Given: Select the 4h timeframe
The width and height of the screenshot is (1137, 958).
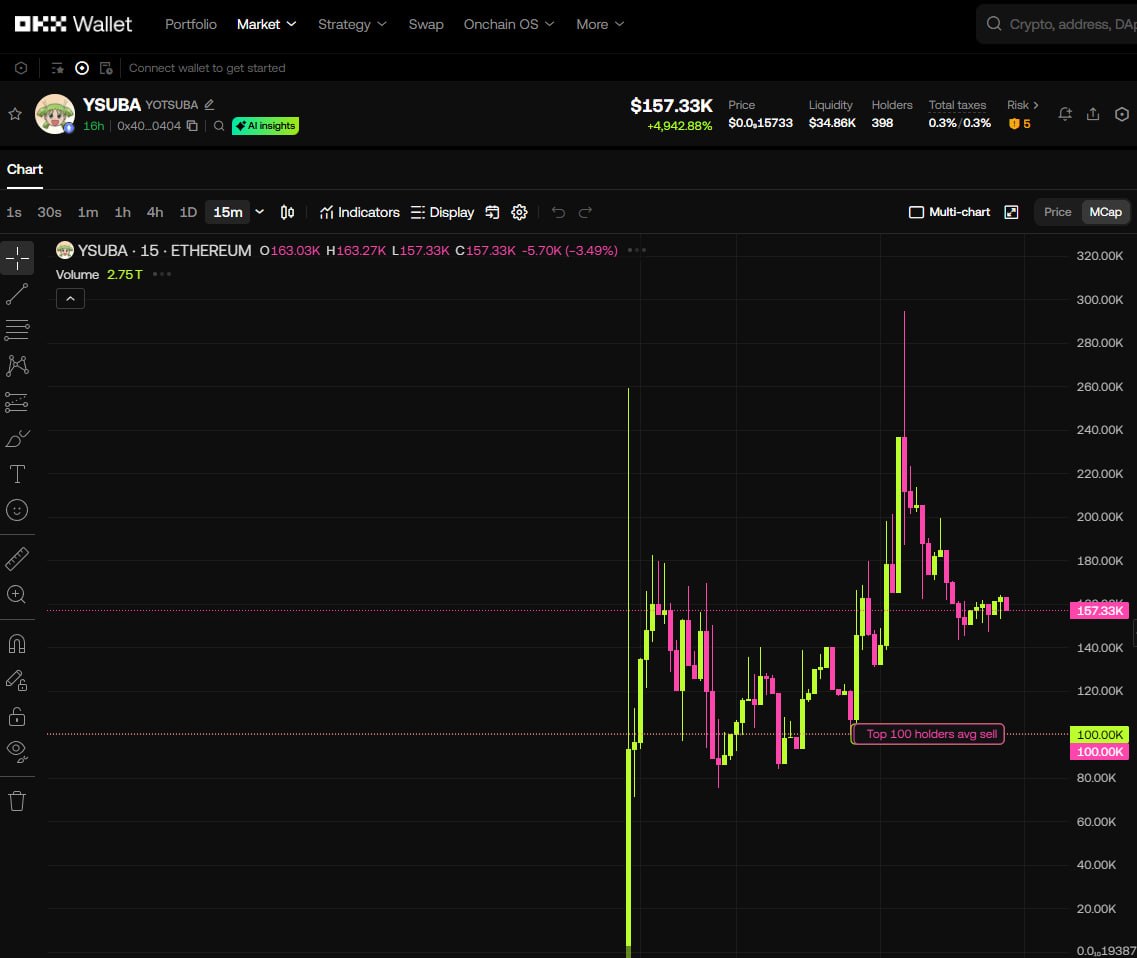Looking at the screenshot, I should pos(154,212).
